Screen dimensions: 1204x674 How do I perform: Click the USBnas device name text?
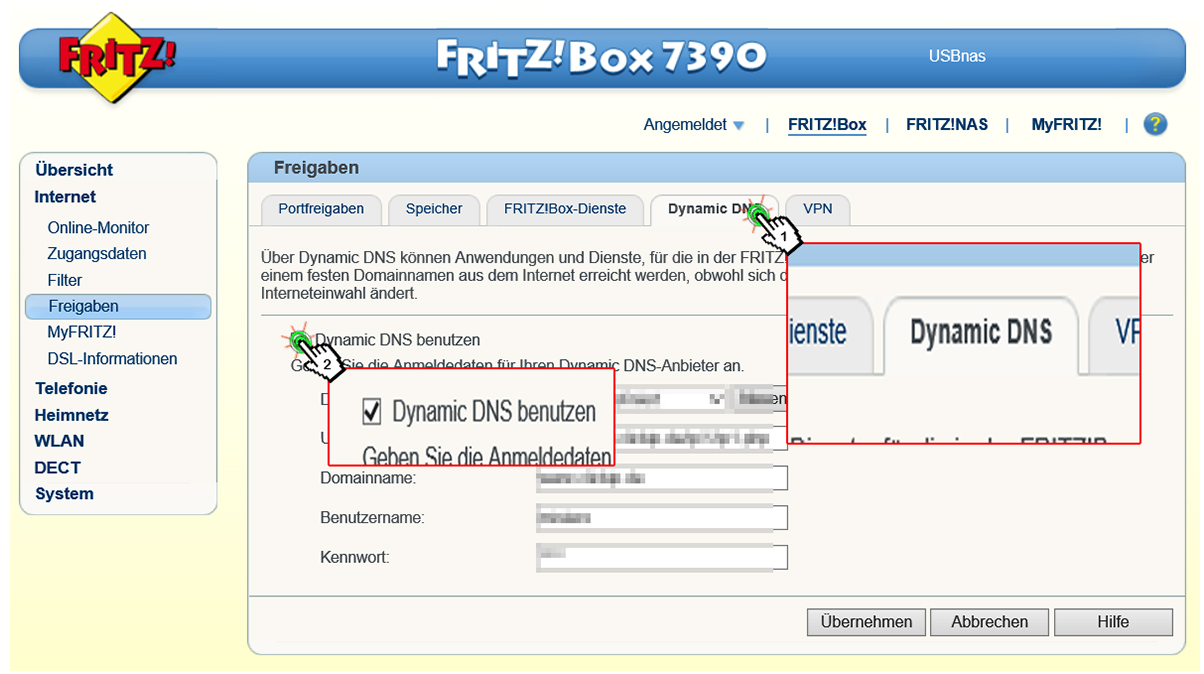(957, 56)
